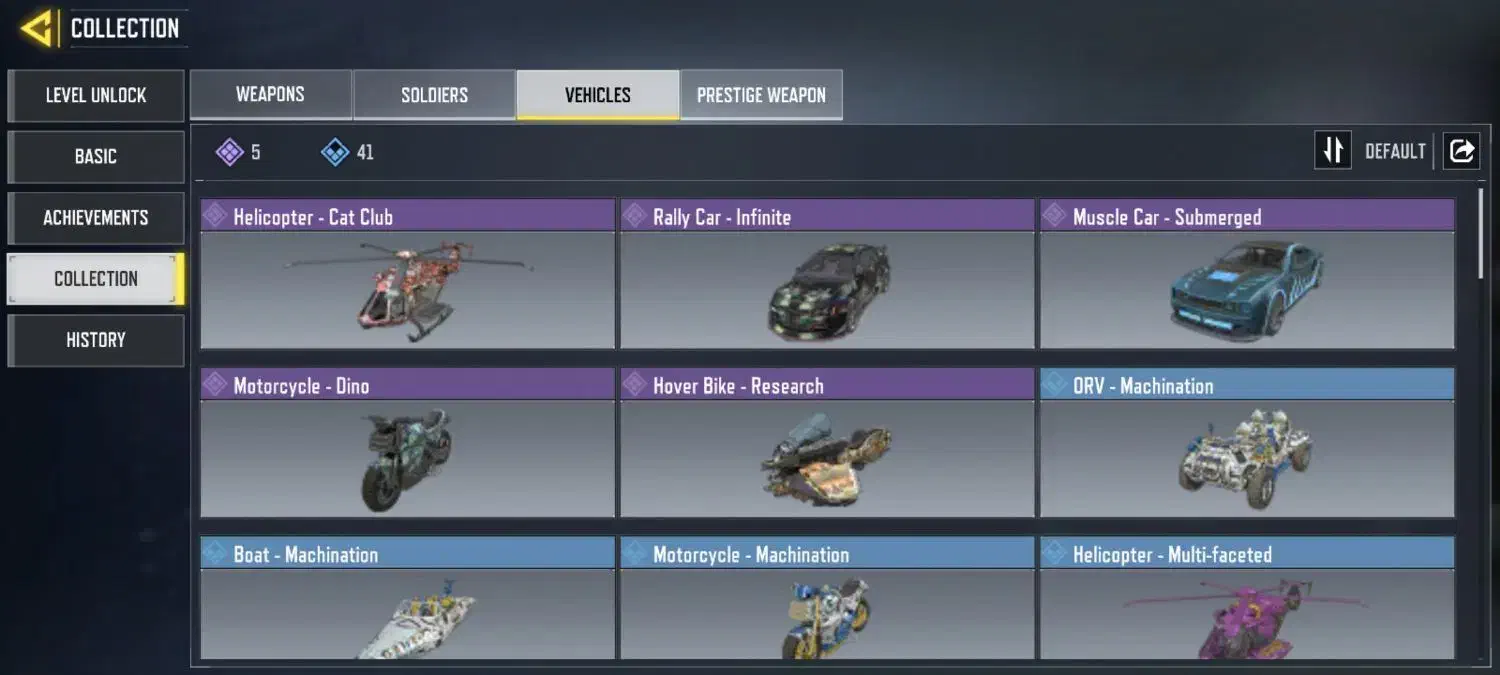Switch to the Soldiers tab
This screenshot has height=675, width=1500.
434,95
